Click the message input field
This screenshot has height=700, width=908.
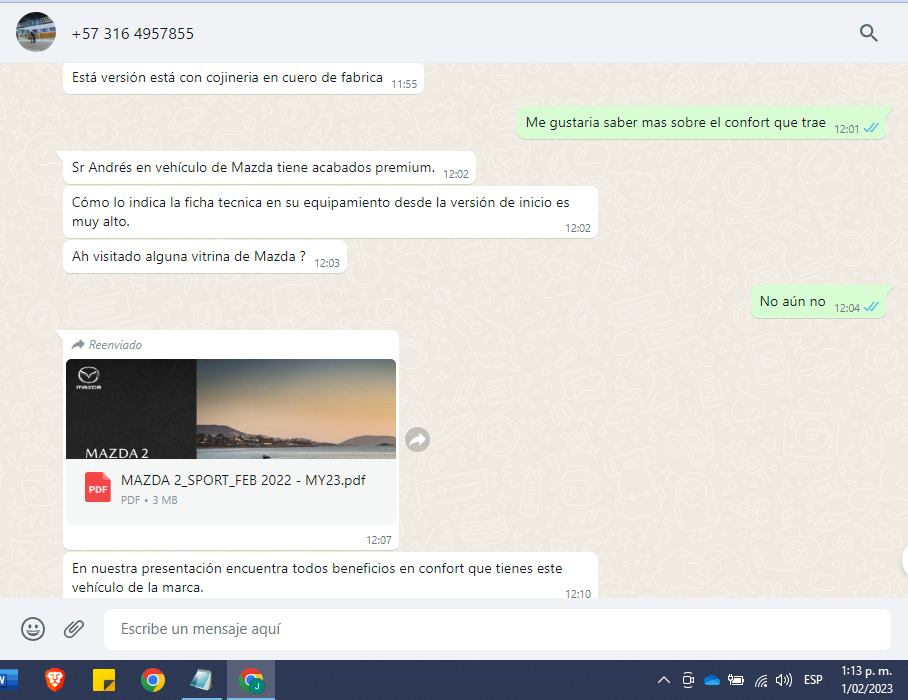point(497,629)
